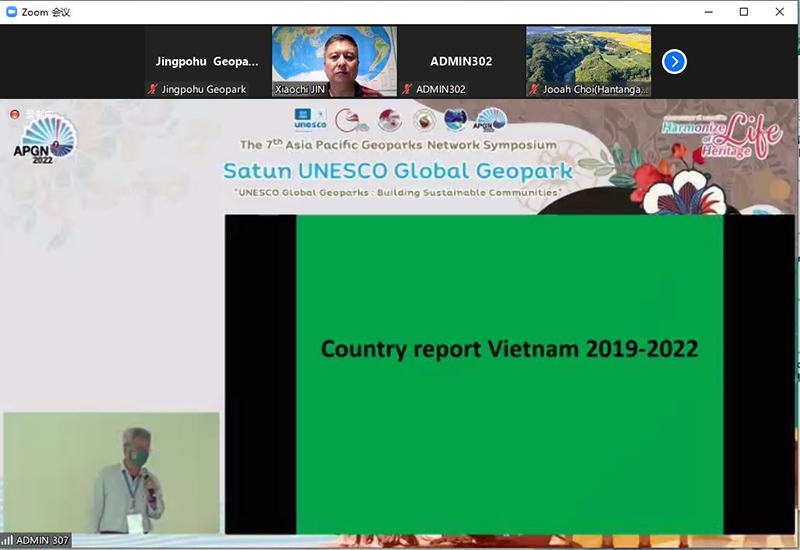Select Jooah Choi's landscape video thumbnail
This screenshot has height=550, width=800.
[588, 55]
